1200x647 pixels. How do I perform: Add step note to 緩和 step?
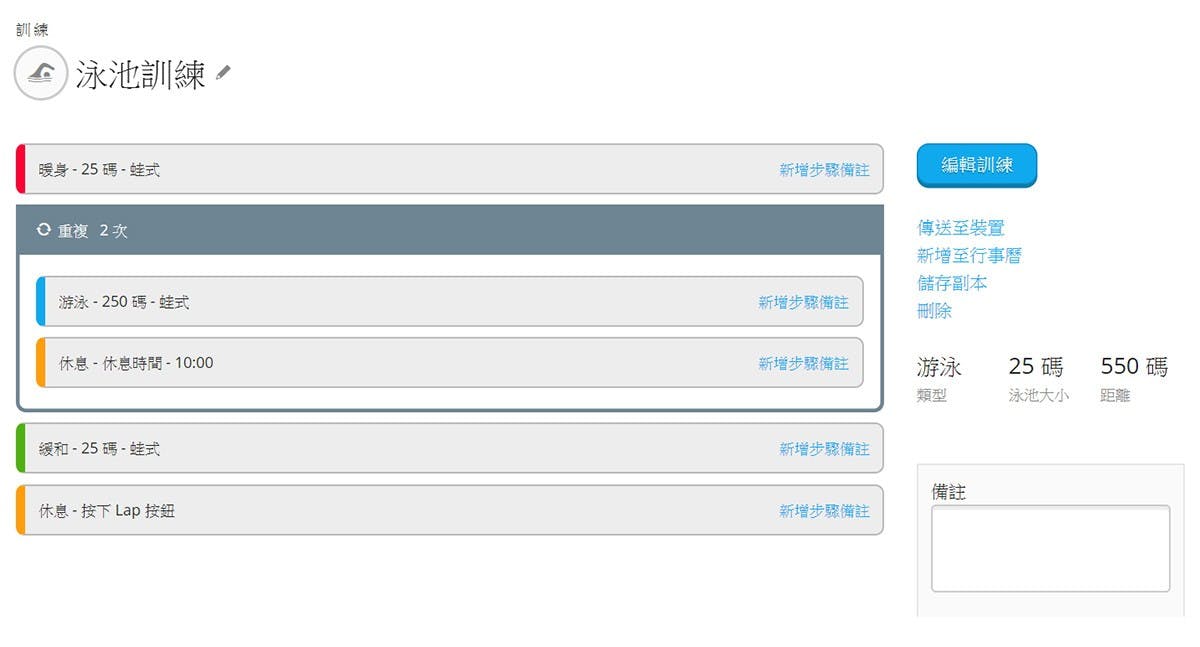[824, 449]
